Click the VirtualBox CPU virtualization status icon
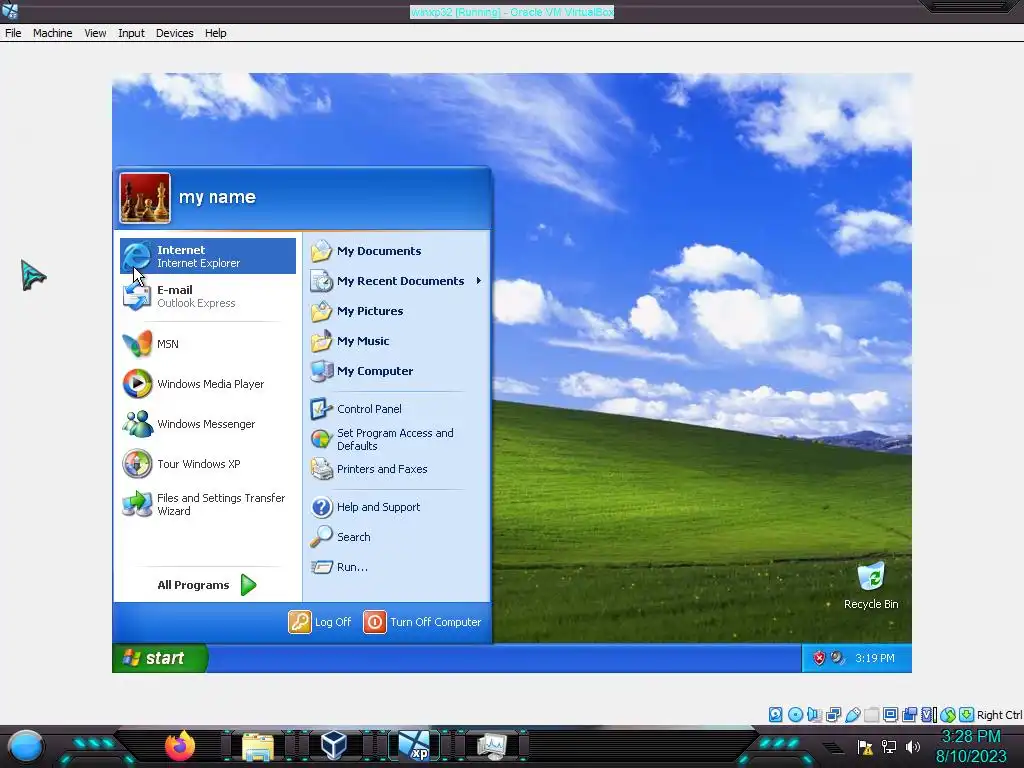The width and height of the screenshot is (1024, 768). (x=929, y=714)
